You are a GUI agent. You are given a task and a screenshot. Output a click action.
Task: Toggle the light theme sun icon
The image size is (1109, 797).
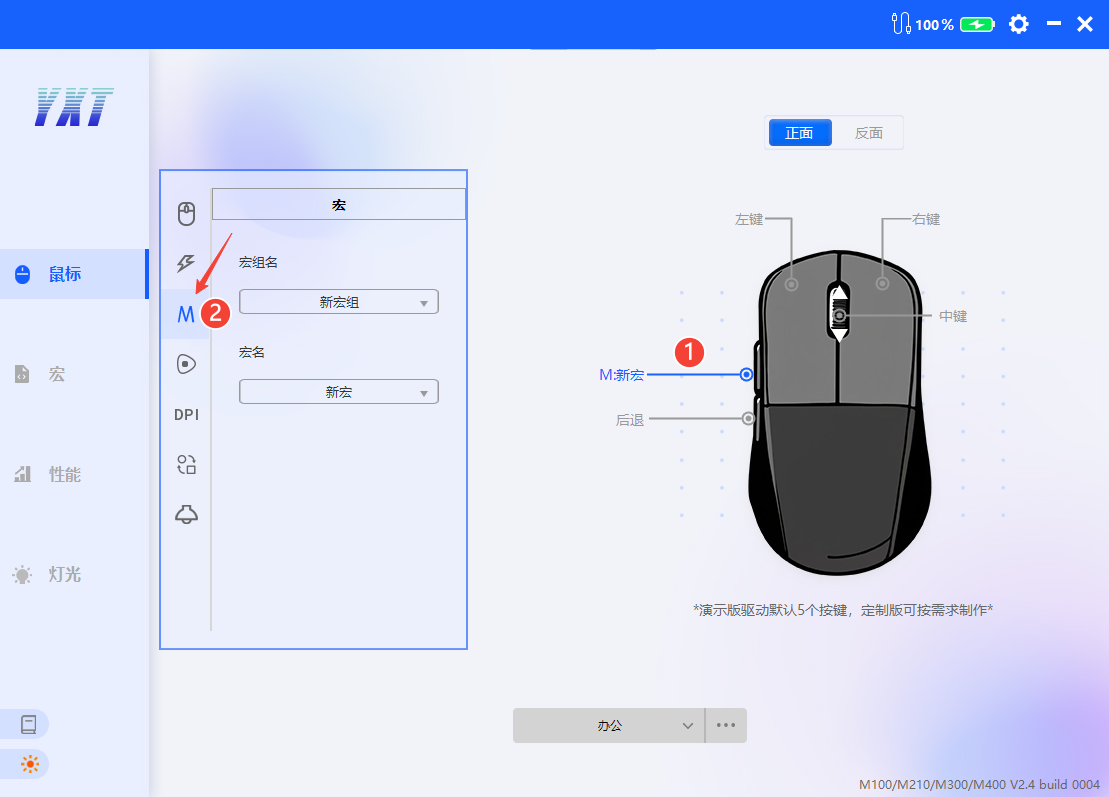pyautogui.click(x=29, y=765)
